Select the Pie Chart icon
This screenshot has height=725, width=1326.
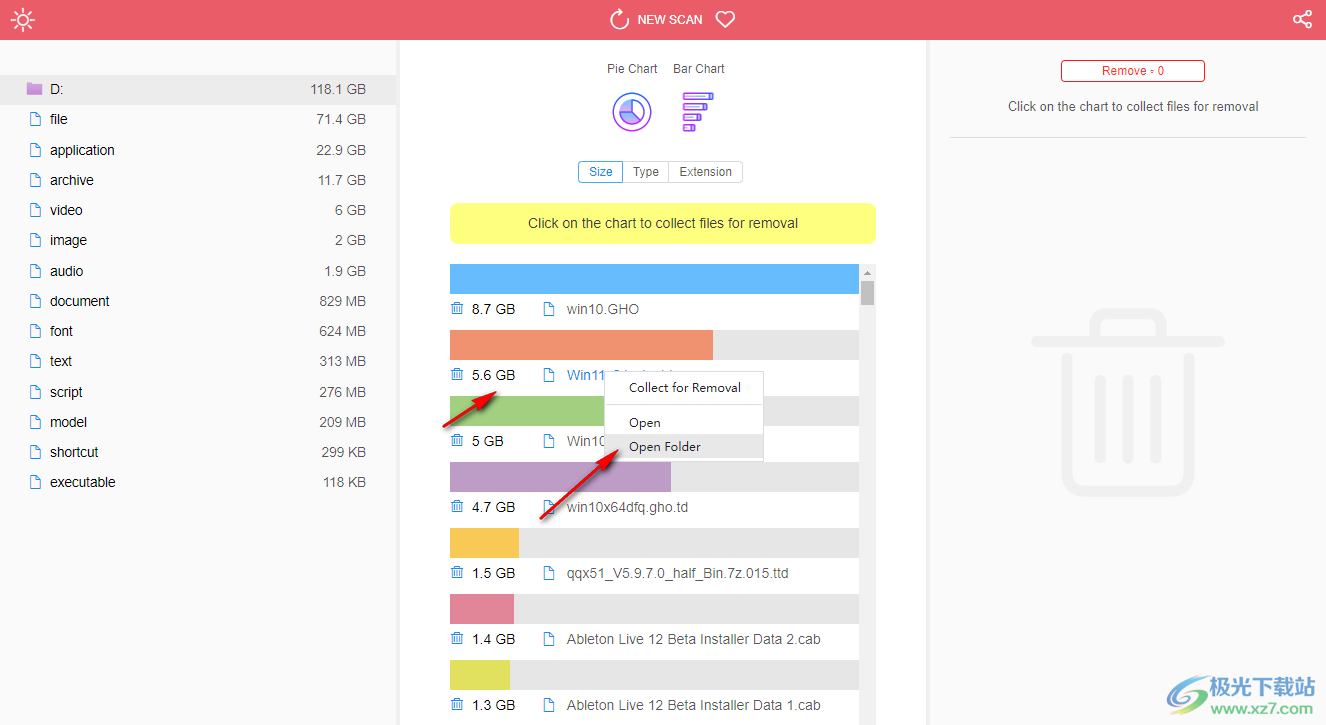point(632,111)
